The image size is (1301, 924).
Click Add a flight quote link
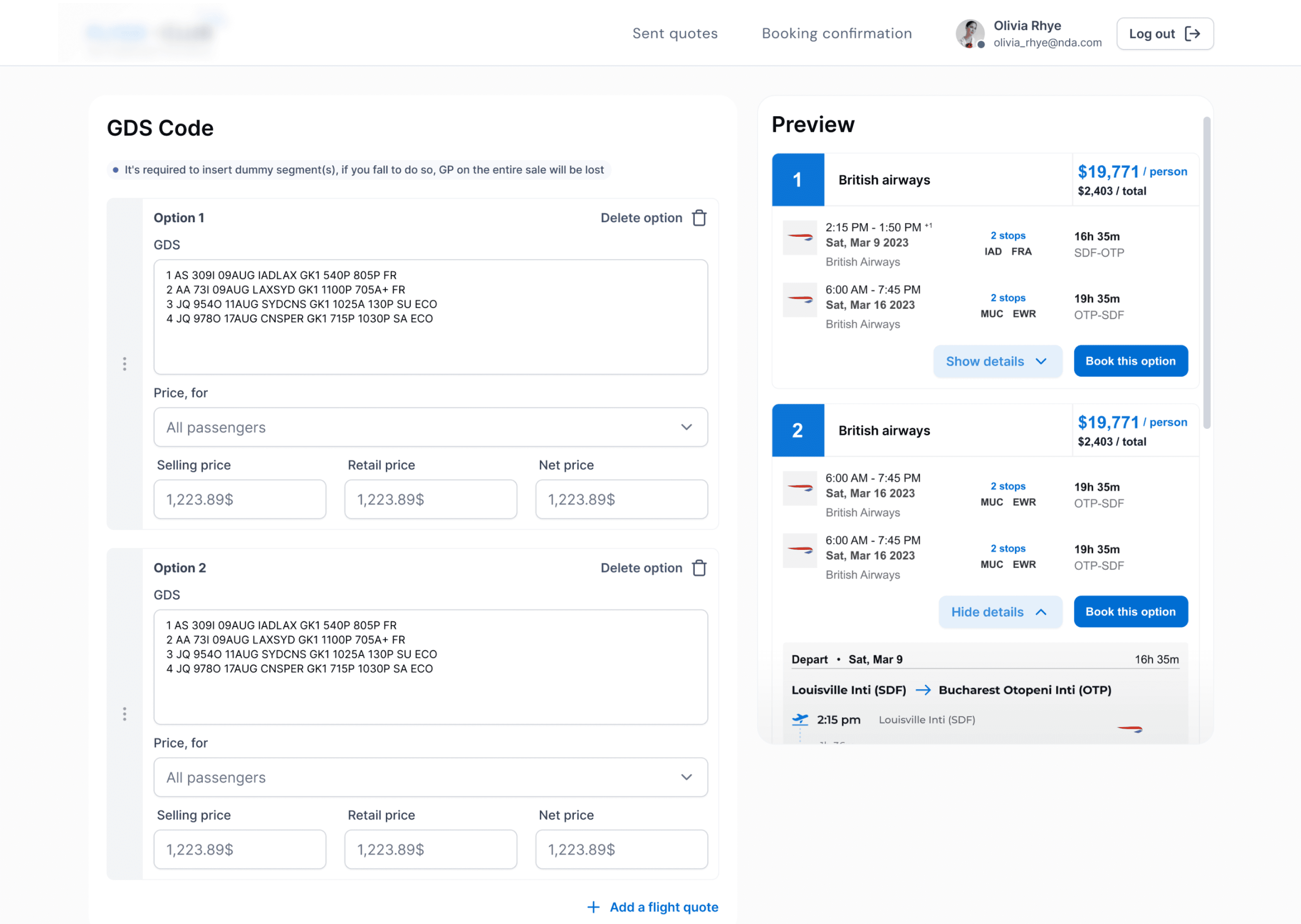point(664,907)
